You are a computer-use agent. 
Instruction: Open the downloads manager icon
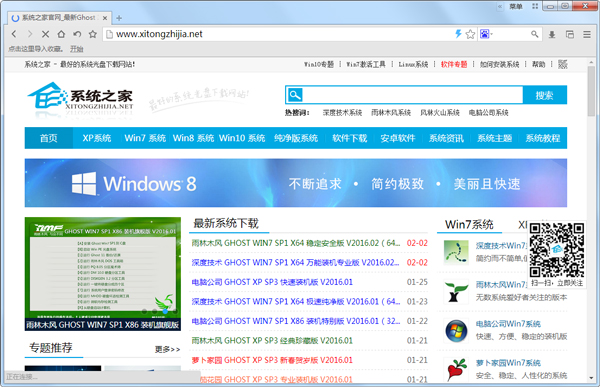552,34
